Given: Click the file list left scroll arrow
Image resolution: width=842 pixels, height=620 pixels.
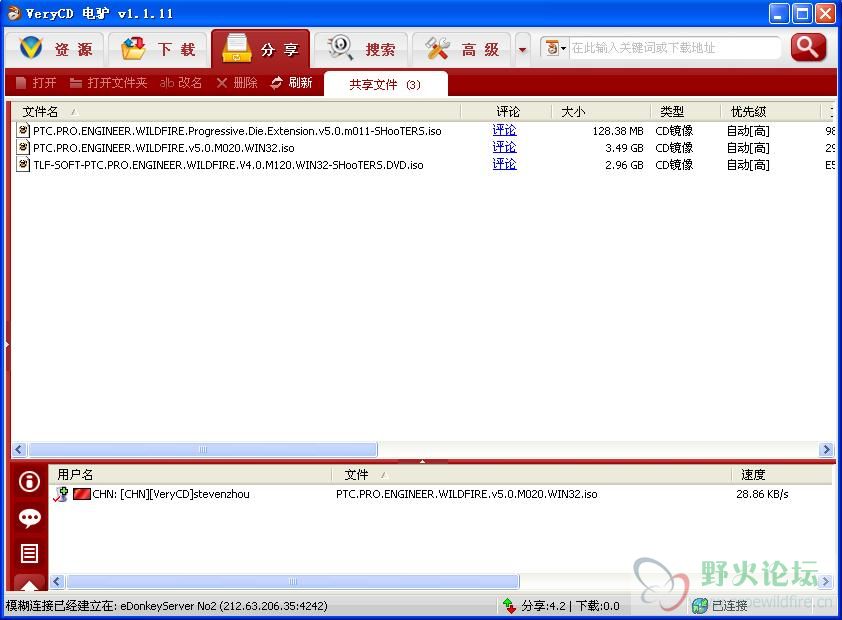Looking at the screenshot, I should point(19,449).
